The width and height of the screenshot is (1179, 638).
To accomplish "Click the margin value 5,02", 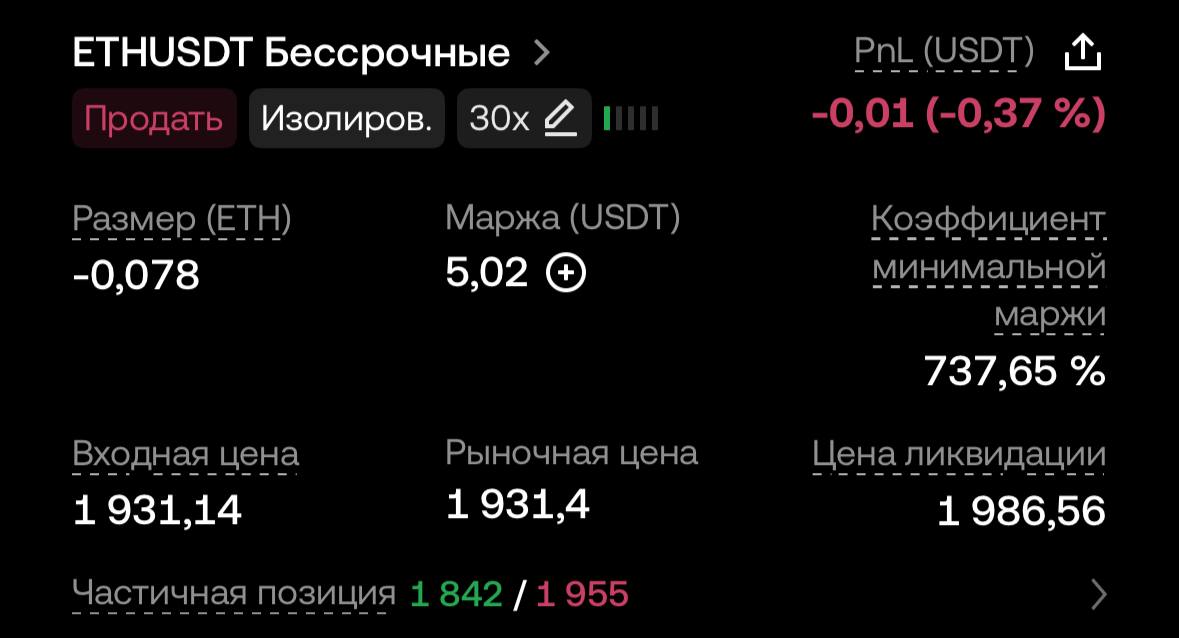I will click(x=486, y=272).
